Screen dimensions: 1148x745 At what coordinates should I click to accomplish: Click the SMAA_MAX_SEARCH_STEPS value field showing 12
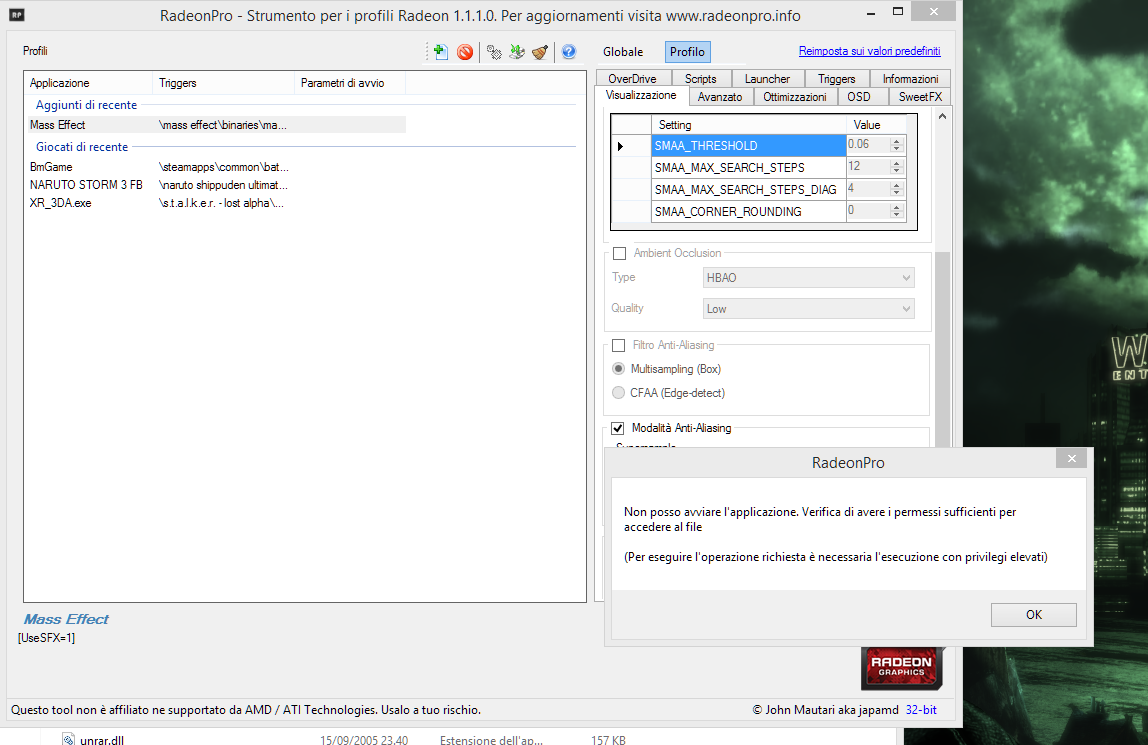pyautogui.click(x=868, y=167)
